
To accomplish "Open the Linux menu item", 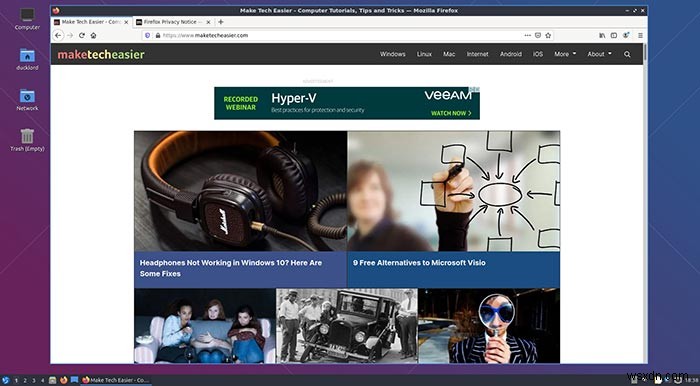I will [424, 54].
